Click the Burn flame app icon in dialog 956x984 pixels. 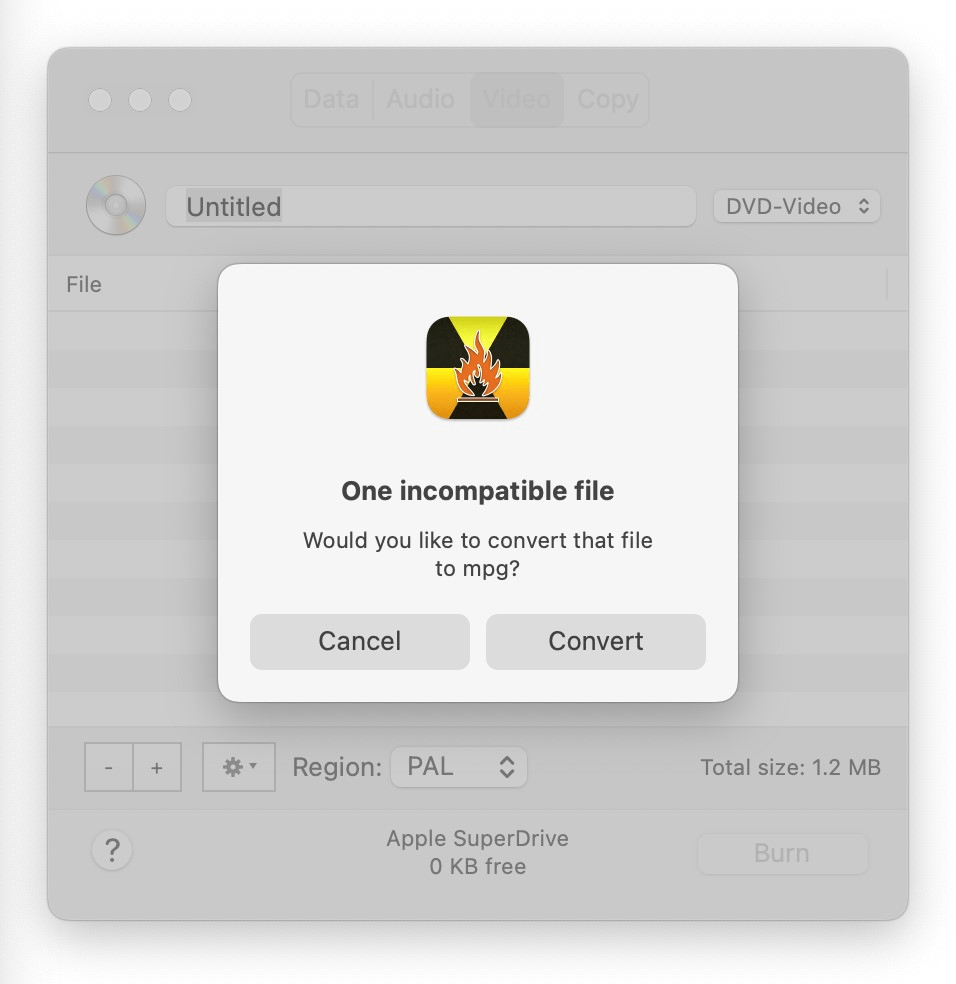pyautogui.click(x=478, y=368)
